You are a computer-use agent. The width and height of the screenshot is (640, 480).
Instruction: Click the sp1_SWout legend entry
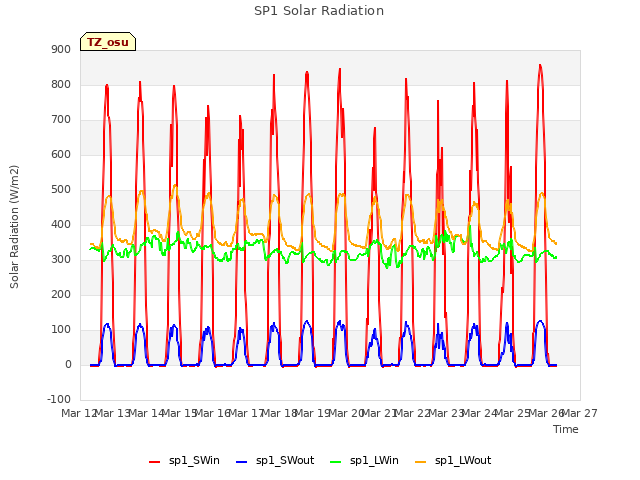pos(275,461)
